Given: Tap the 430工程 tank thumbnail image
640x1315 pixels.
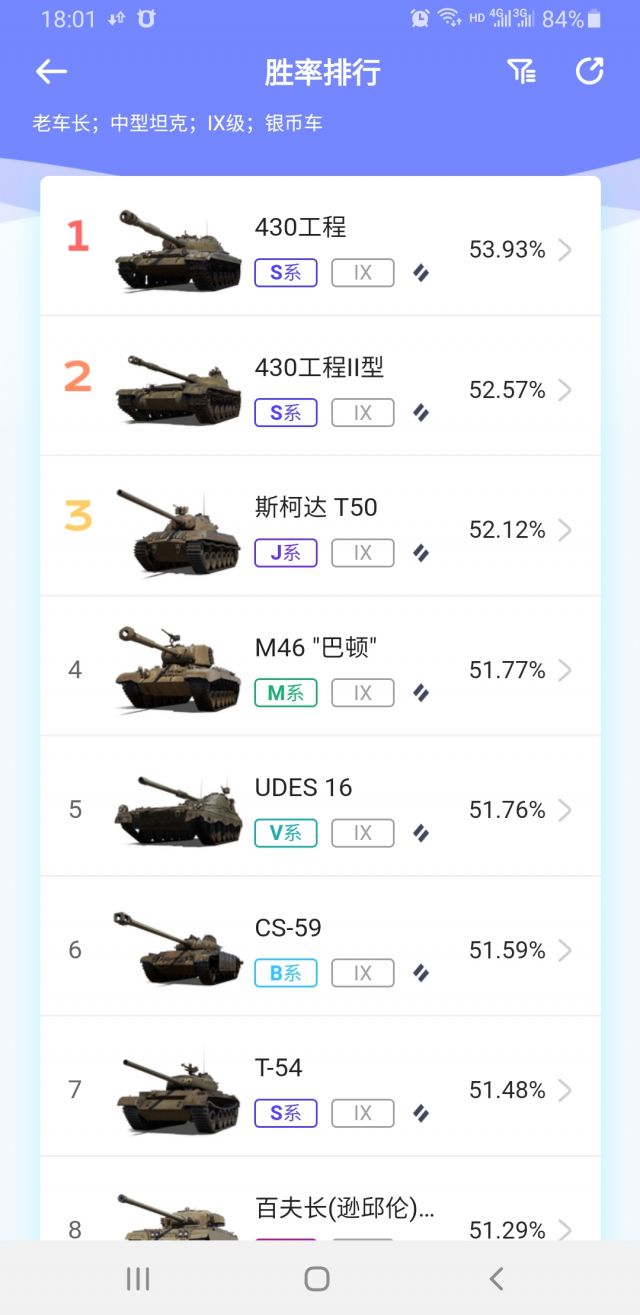Looking at the screenshot, I should pyautogui.click(x=177, y=252).
